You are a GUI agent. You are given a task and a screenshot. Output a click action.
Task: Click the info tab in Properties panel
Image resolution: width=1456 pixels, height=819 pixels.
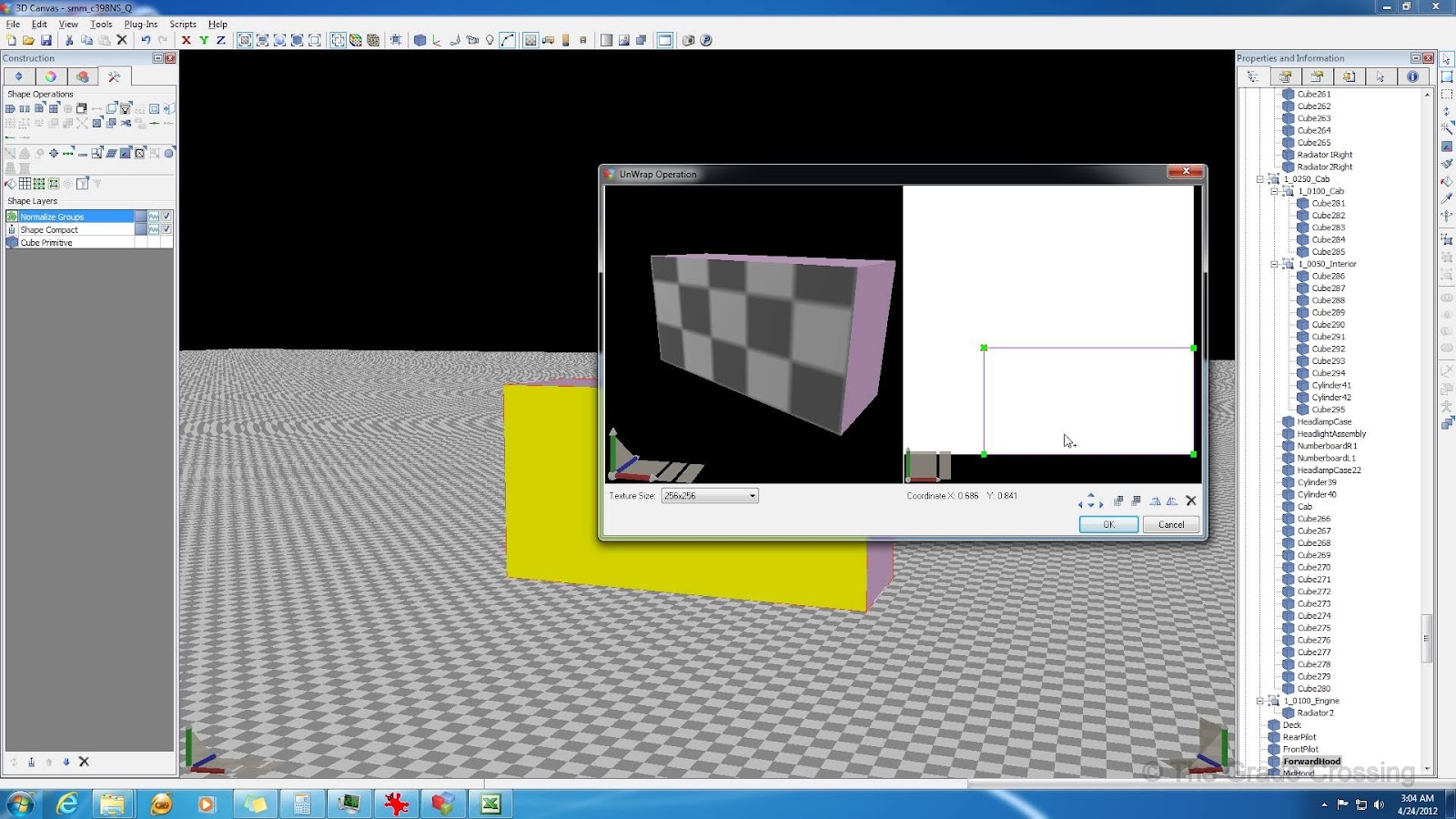[x=1412, y=77]
